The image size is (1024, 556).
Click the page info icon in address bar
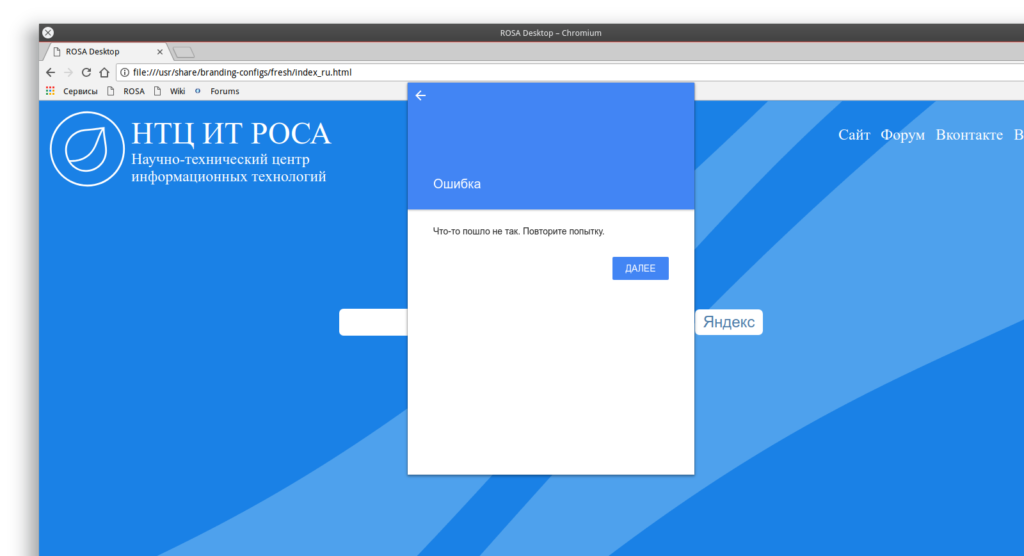[125, 72]
